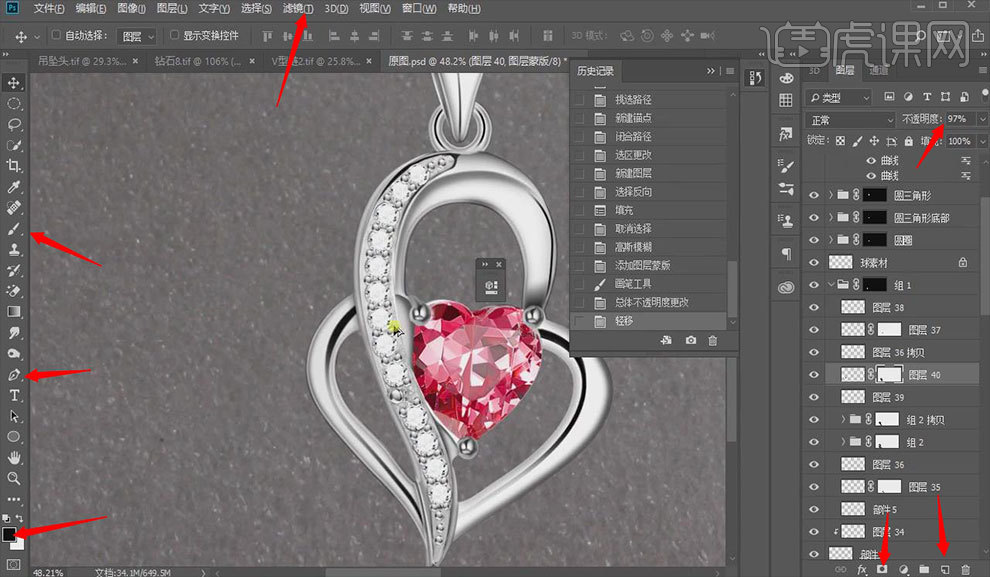Click the background color swatch
The height and width of the screenshot is (577, 990).
click(x=19, y=544)
